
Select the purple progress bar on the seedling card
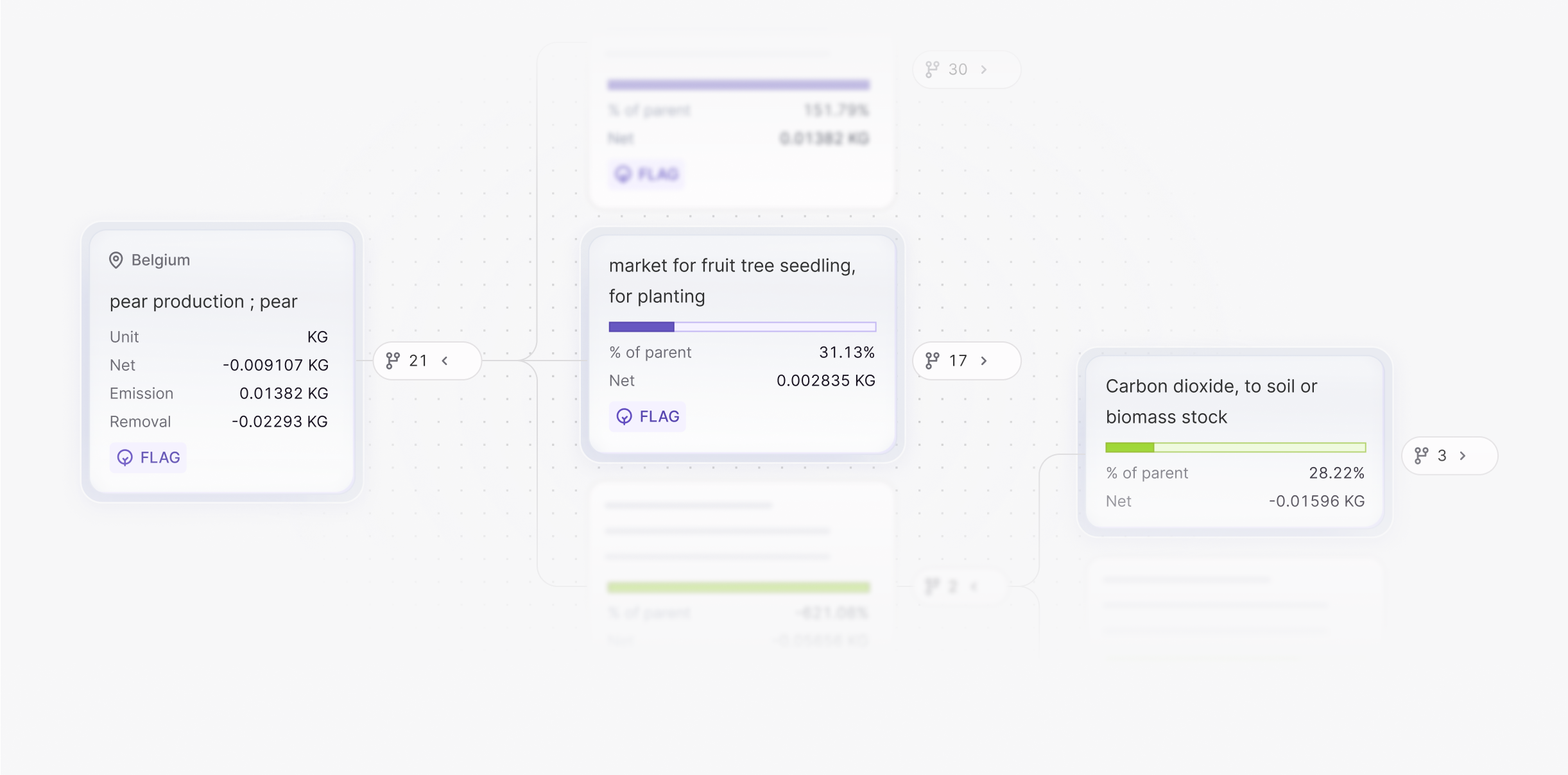(743, 327)
